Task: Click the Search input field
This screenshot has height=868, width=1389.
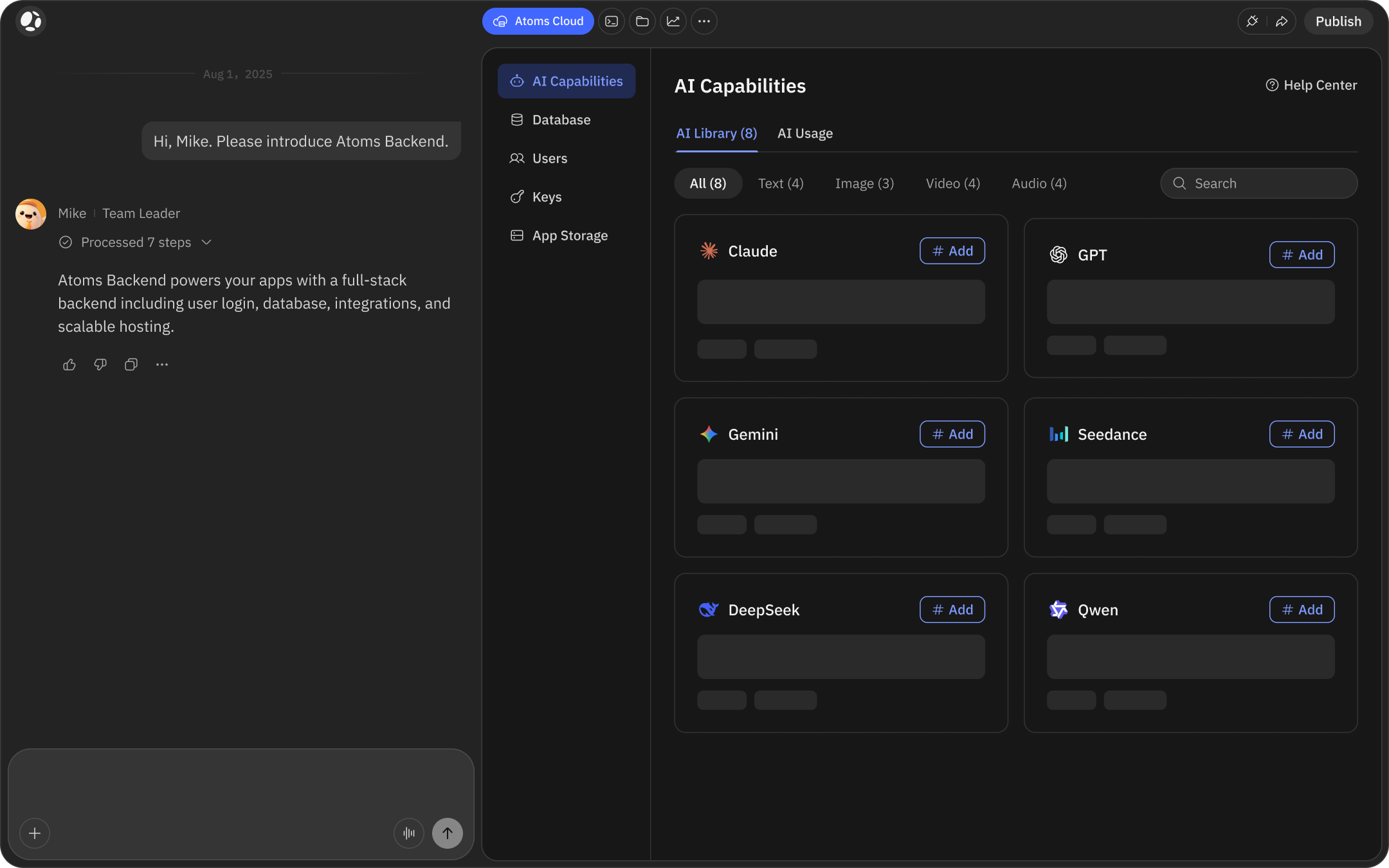Action: point(1259,183)
